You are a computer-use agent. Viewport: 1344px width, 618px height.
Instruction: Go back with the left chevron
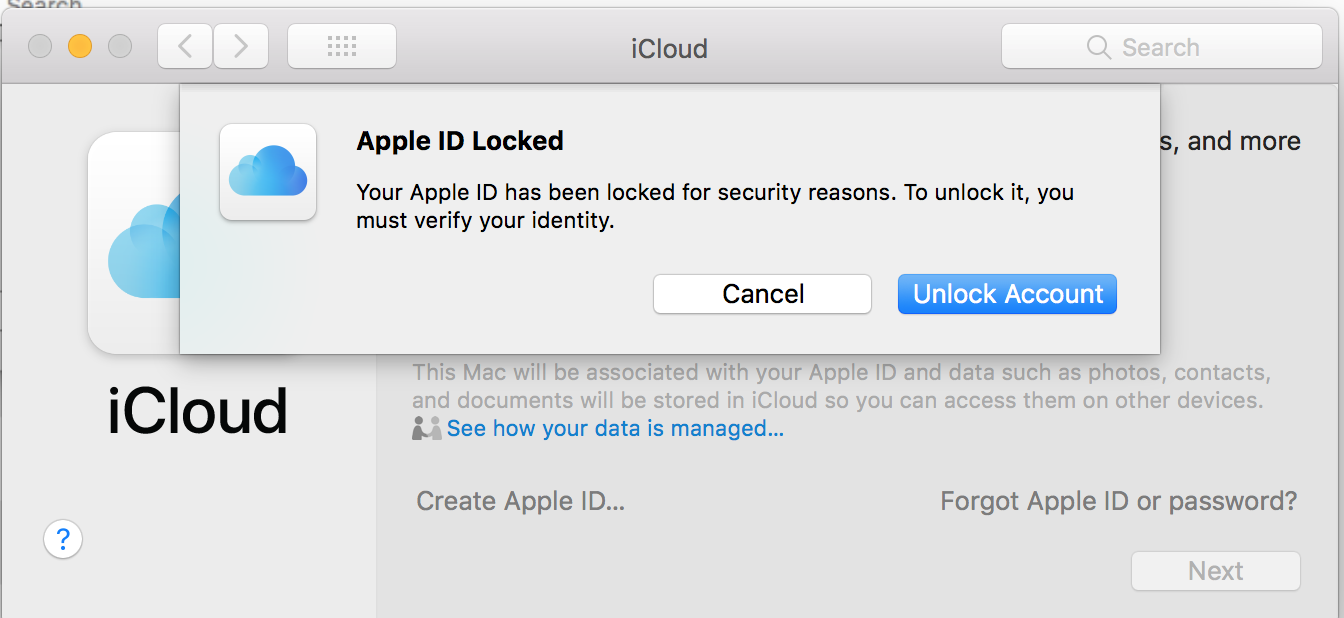click(184, 46)
